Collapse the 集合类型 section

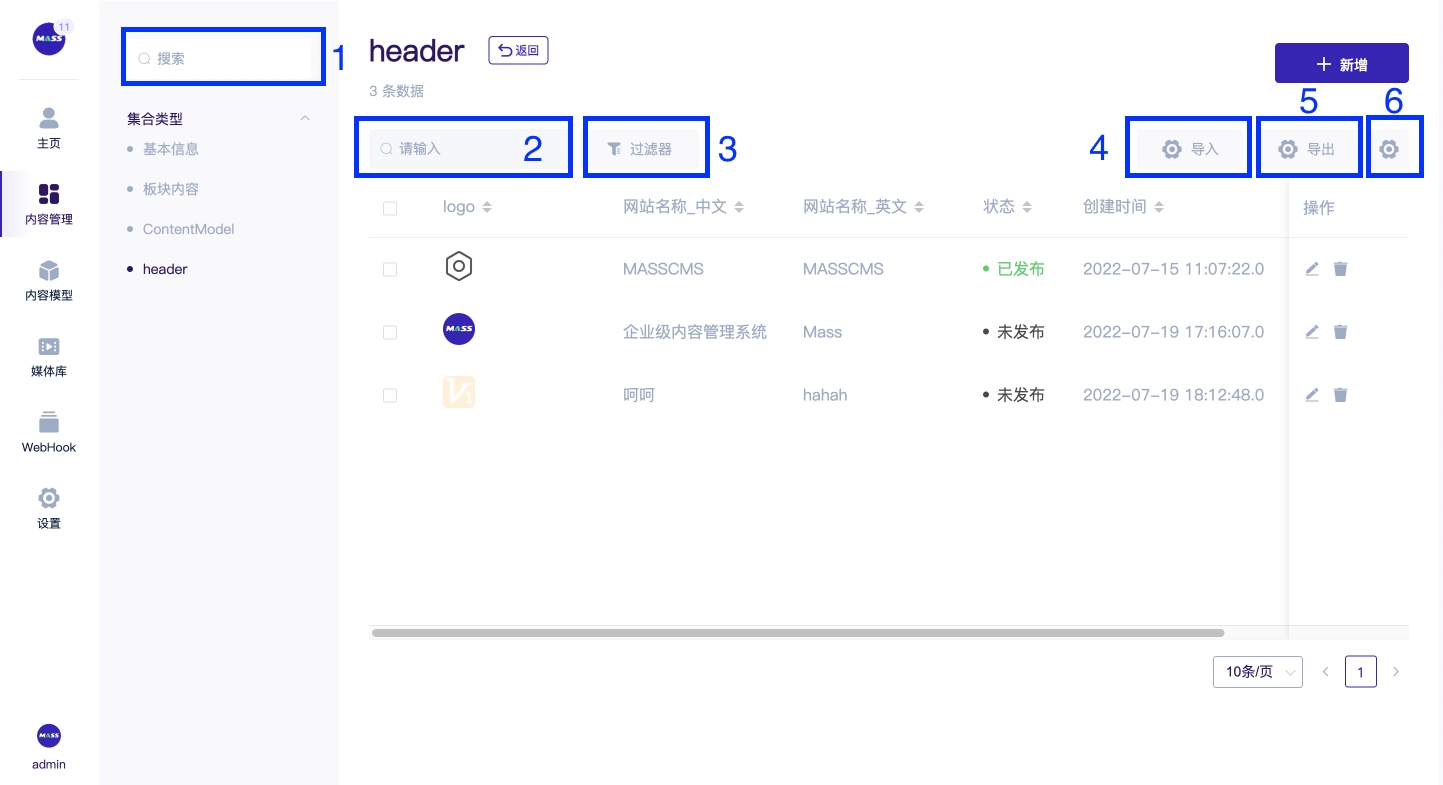point(305,119)
